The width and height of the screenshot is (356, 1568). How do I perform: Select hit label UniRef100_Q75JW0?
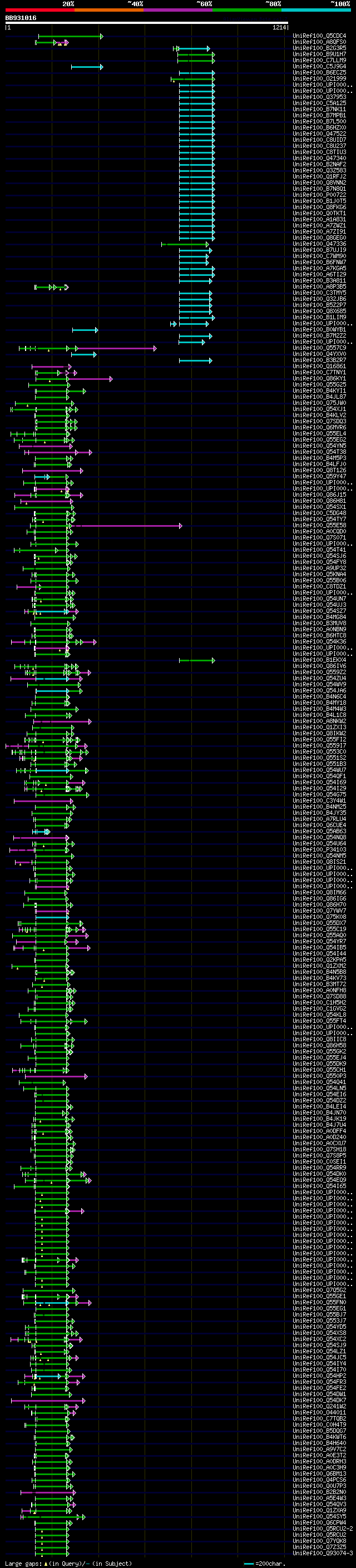pos(319,403)
